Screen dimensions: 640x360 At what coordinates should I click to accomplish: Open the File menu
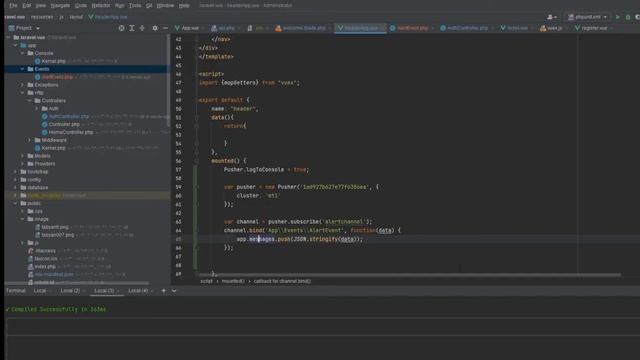coord(13,6)
